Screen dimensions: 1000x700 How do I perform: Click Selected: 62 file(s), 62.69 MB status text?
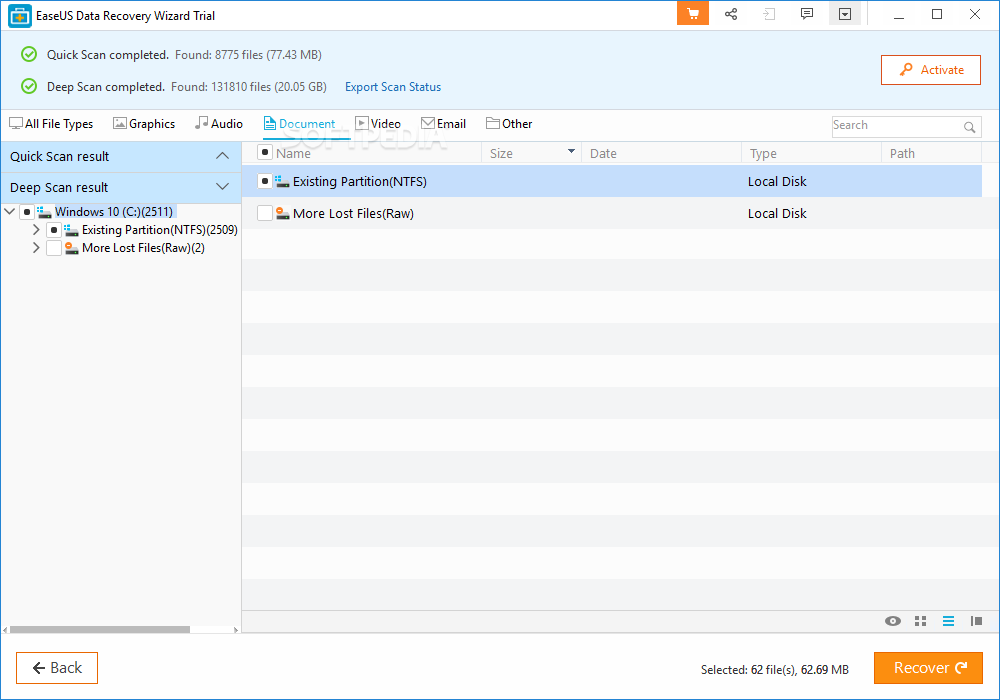click(774, 669)
